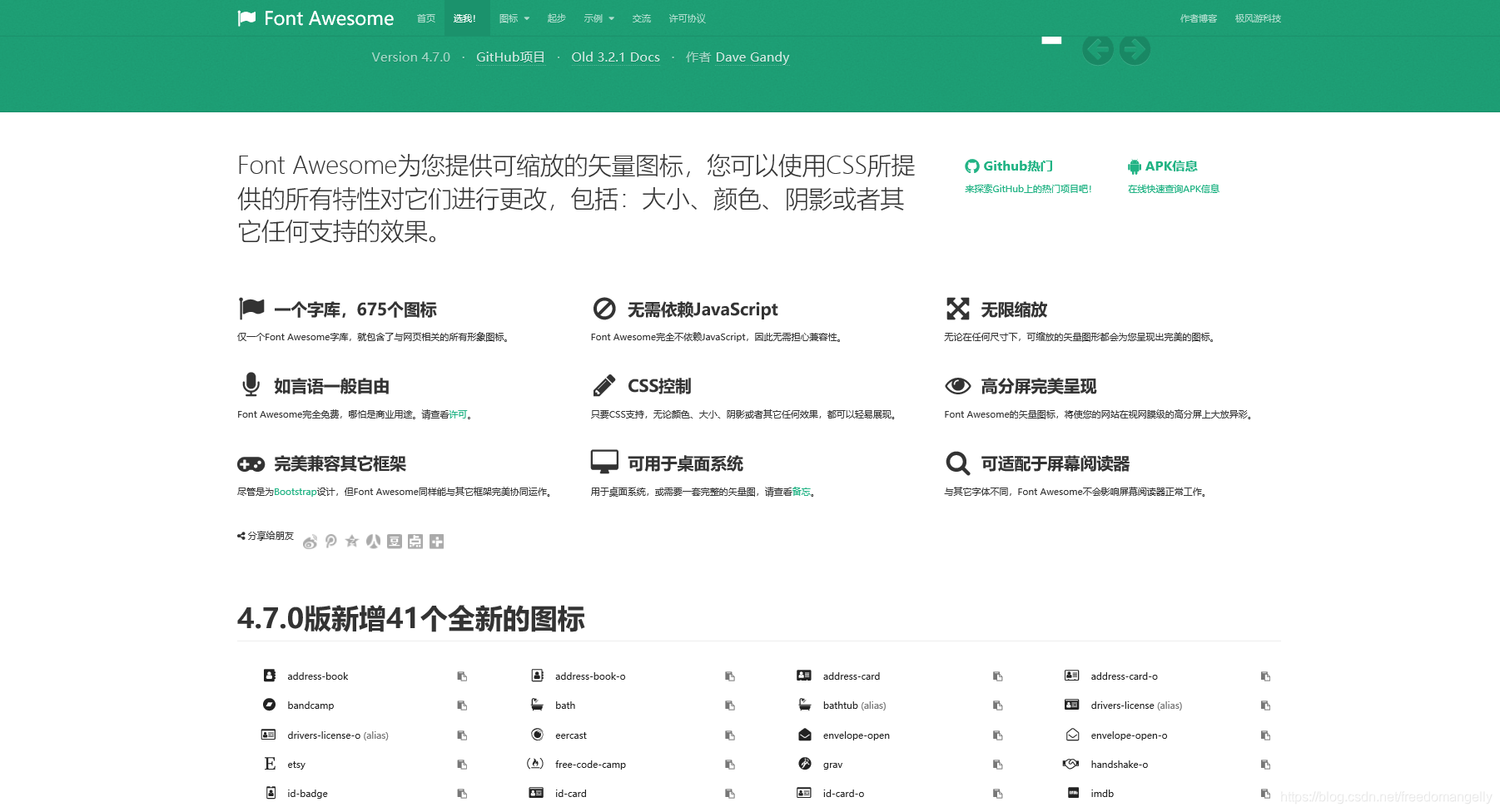Open the Dave Gandy author link
The height and width of the screenshot is (812, 1500).
(x=752, y=57)
